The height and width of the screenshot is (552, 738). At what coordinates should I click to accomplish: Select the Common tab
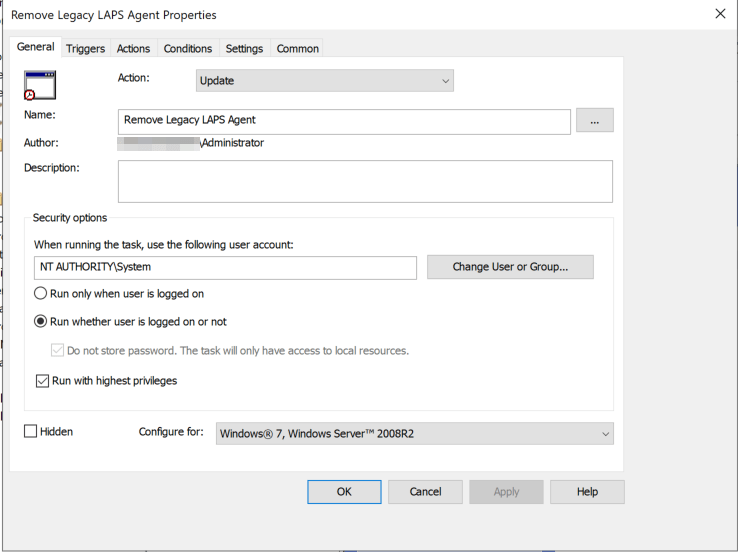298,48
